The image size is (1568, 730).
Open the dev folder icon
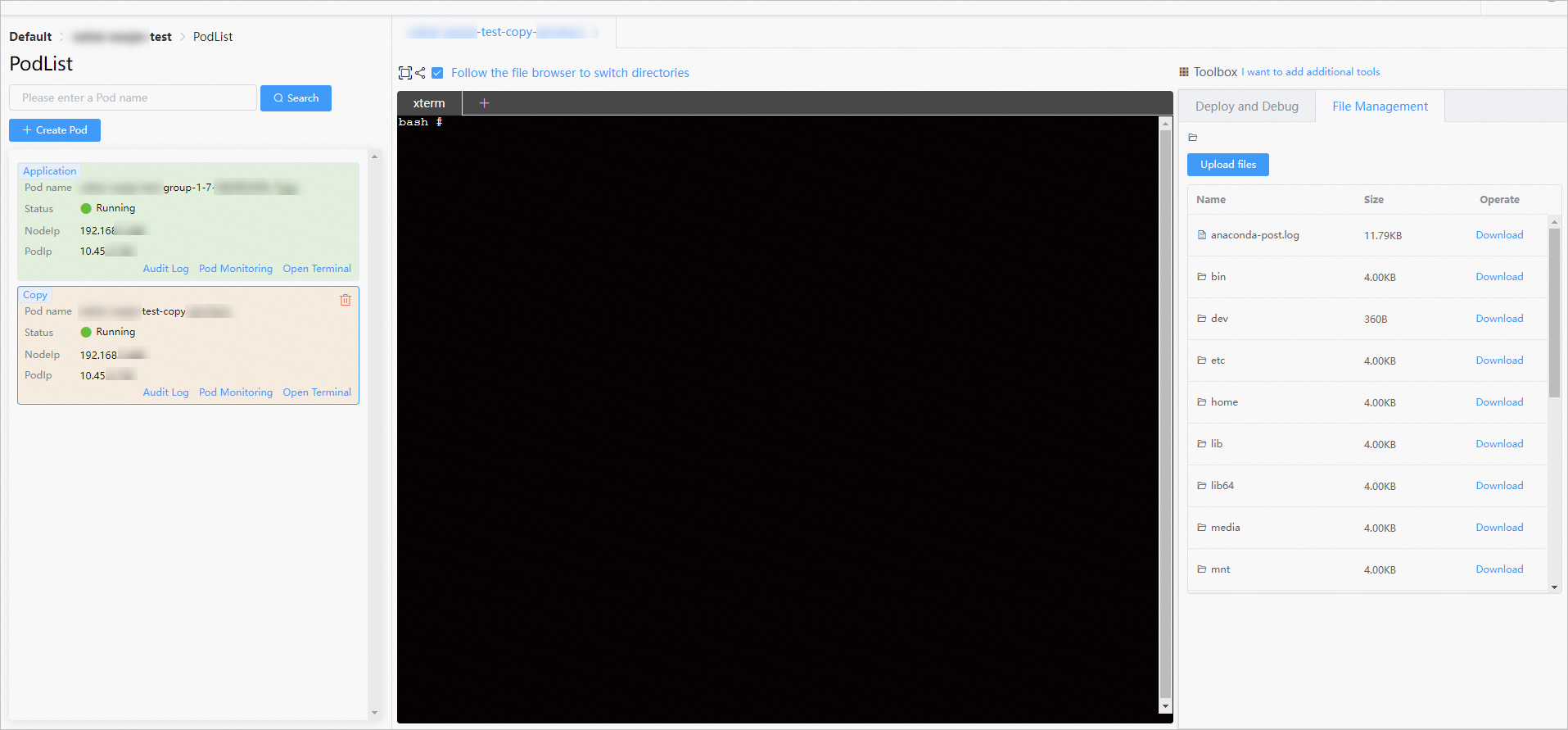1202,319
